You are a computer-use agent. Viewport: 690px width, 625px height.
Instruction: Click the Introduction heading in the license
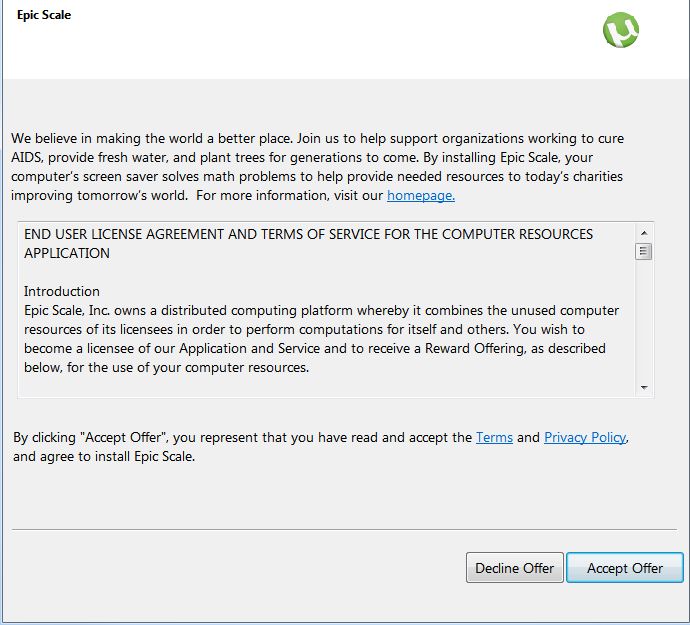(62, 291)
